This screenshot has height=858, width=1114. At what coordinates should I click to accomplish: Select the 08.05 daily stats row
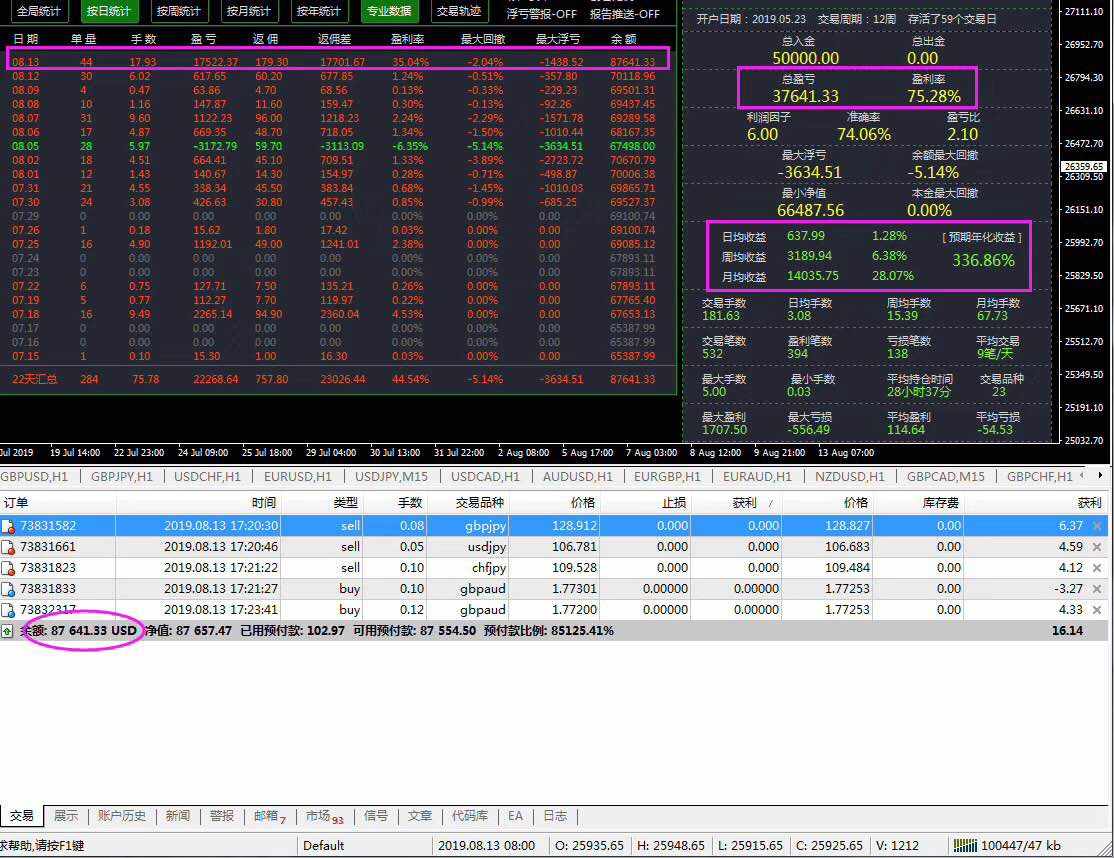(x=334, y=146)
